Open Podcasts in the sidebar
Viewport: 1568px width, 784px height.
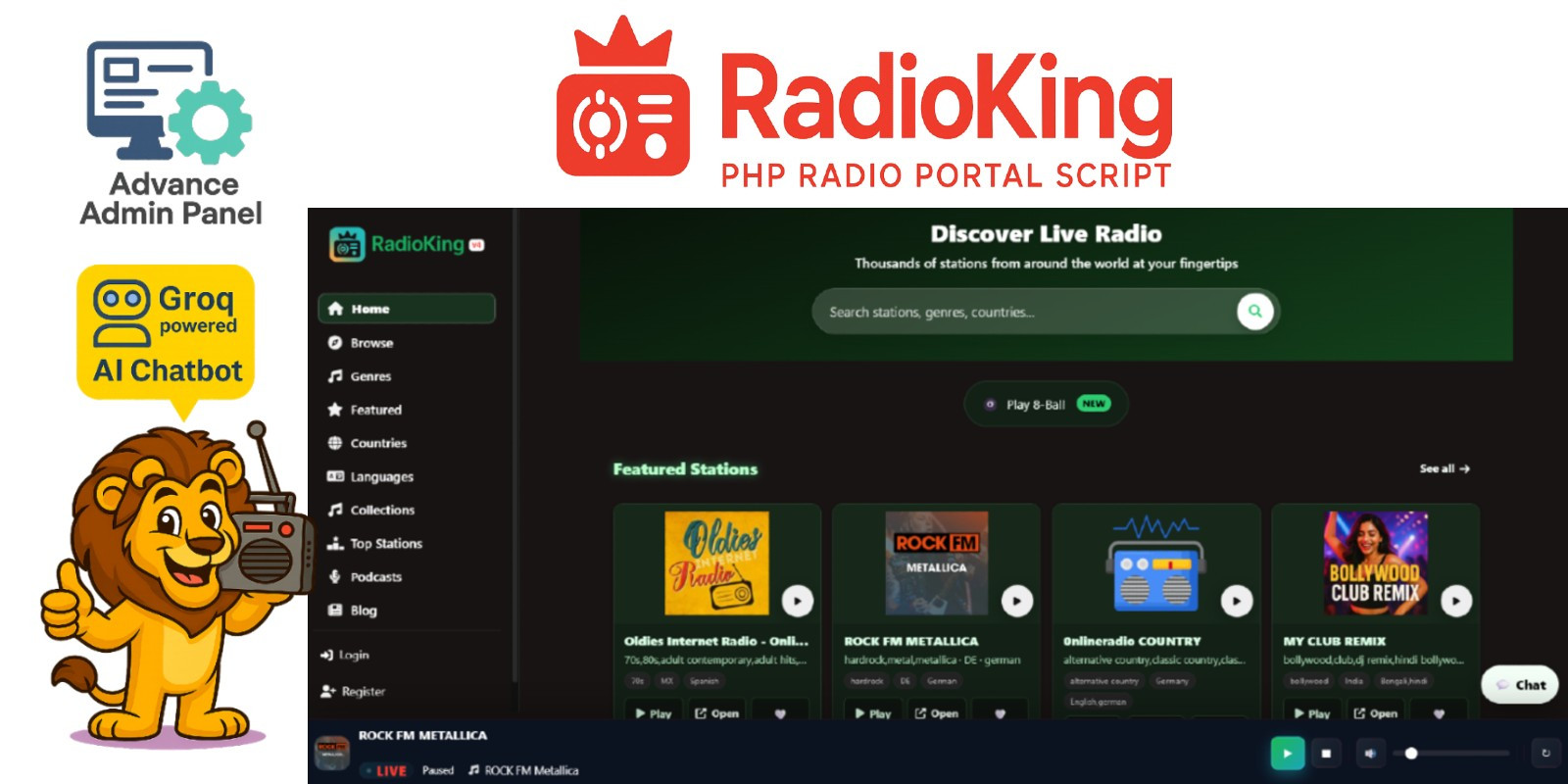pos(365,576)
